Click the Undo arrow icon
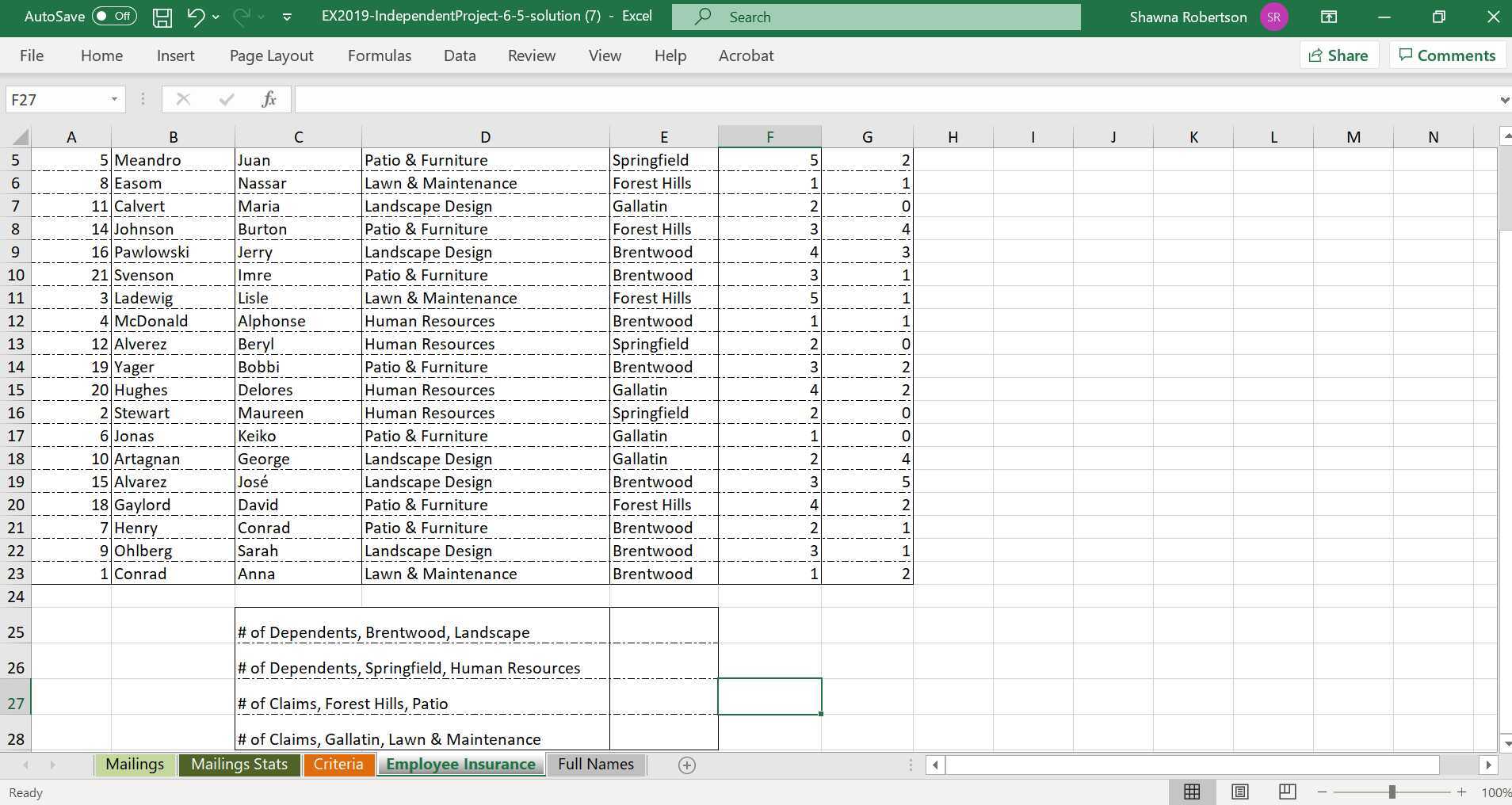Image resolution: width=1512 pixels, height=805 pixels. (x=195, y=17)
